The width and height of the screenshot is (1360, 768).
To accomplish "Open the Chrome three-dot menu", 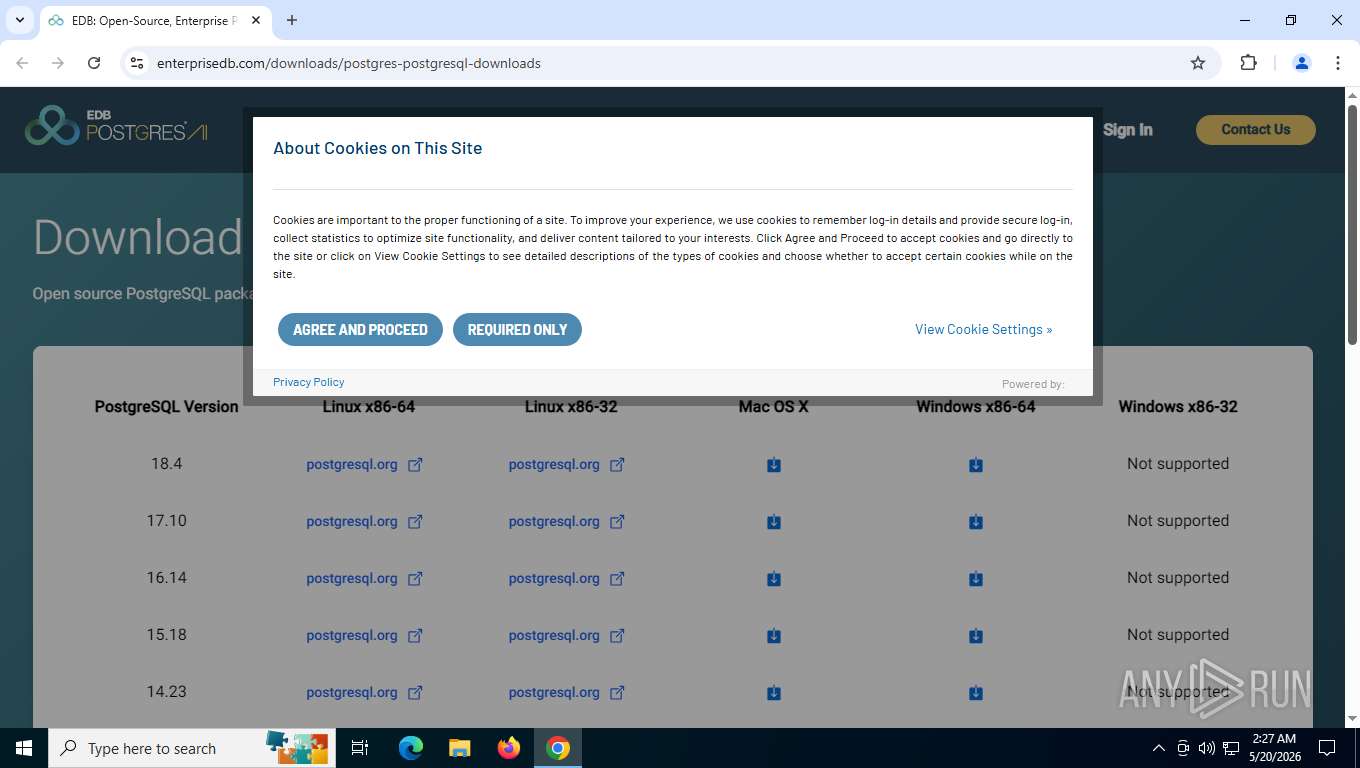I will 1337,63.
